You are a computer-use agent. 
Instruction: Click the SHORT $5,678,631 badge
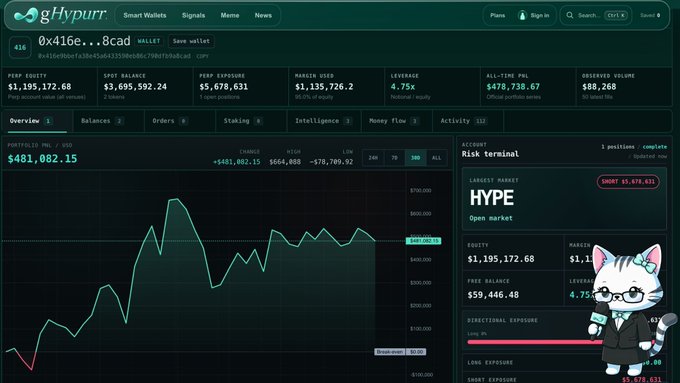pos(628,181)
